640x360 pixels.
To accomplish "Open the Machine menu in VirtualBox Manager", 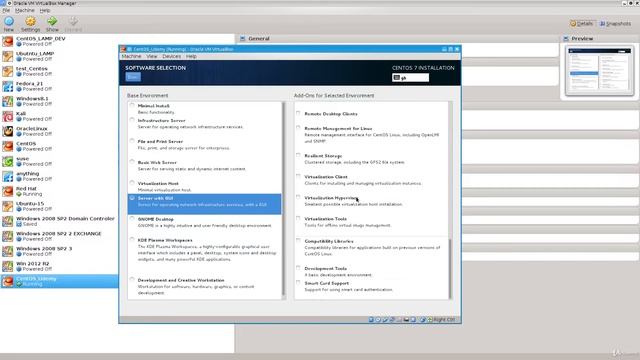I will tap(25, 10).
